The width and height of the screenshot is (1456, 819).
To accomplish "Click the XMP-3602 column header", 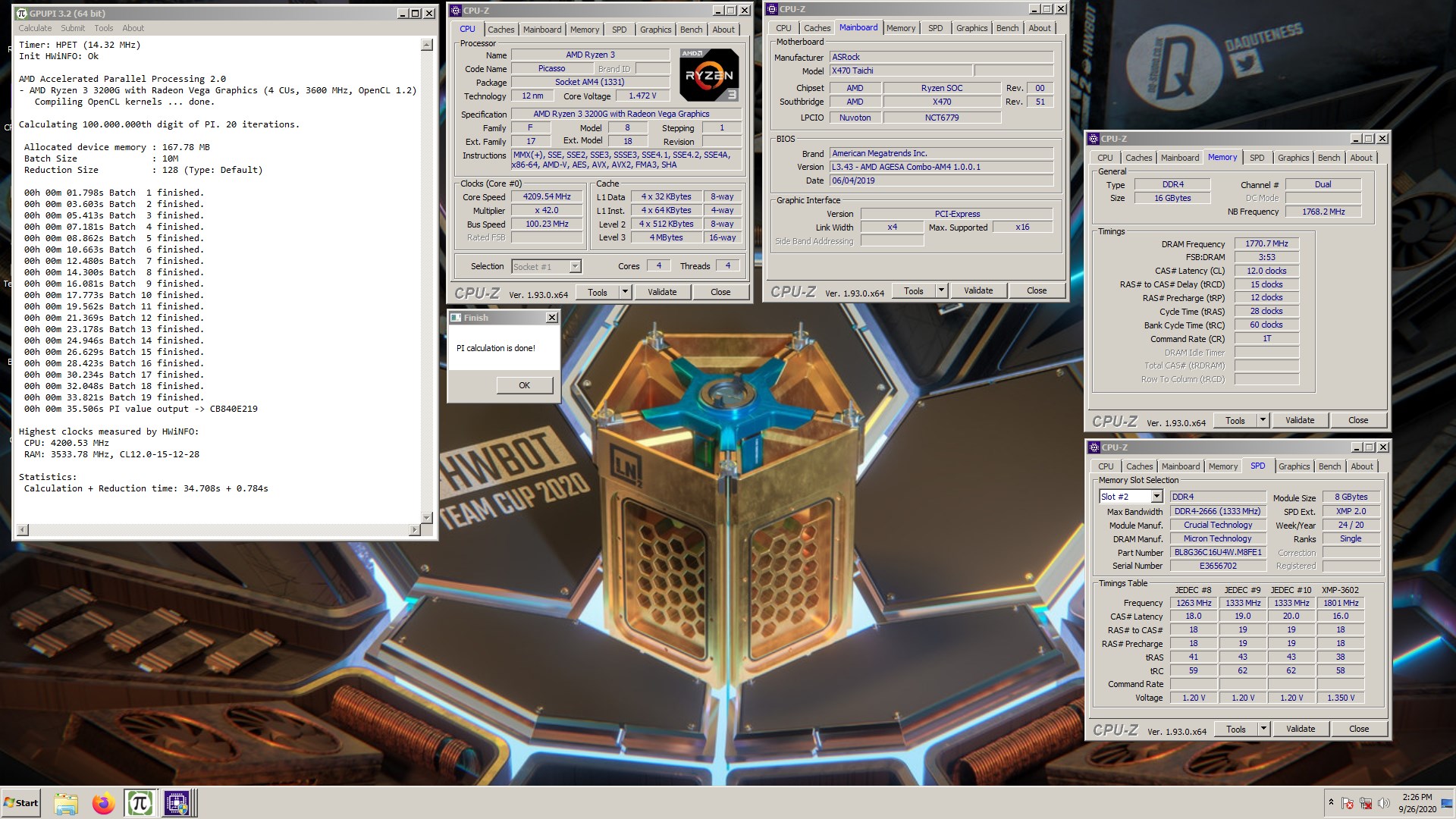I will [1340, 589].
